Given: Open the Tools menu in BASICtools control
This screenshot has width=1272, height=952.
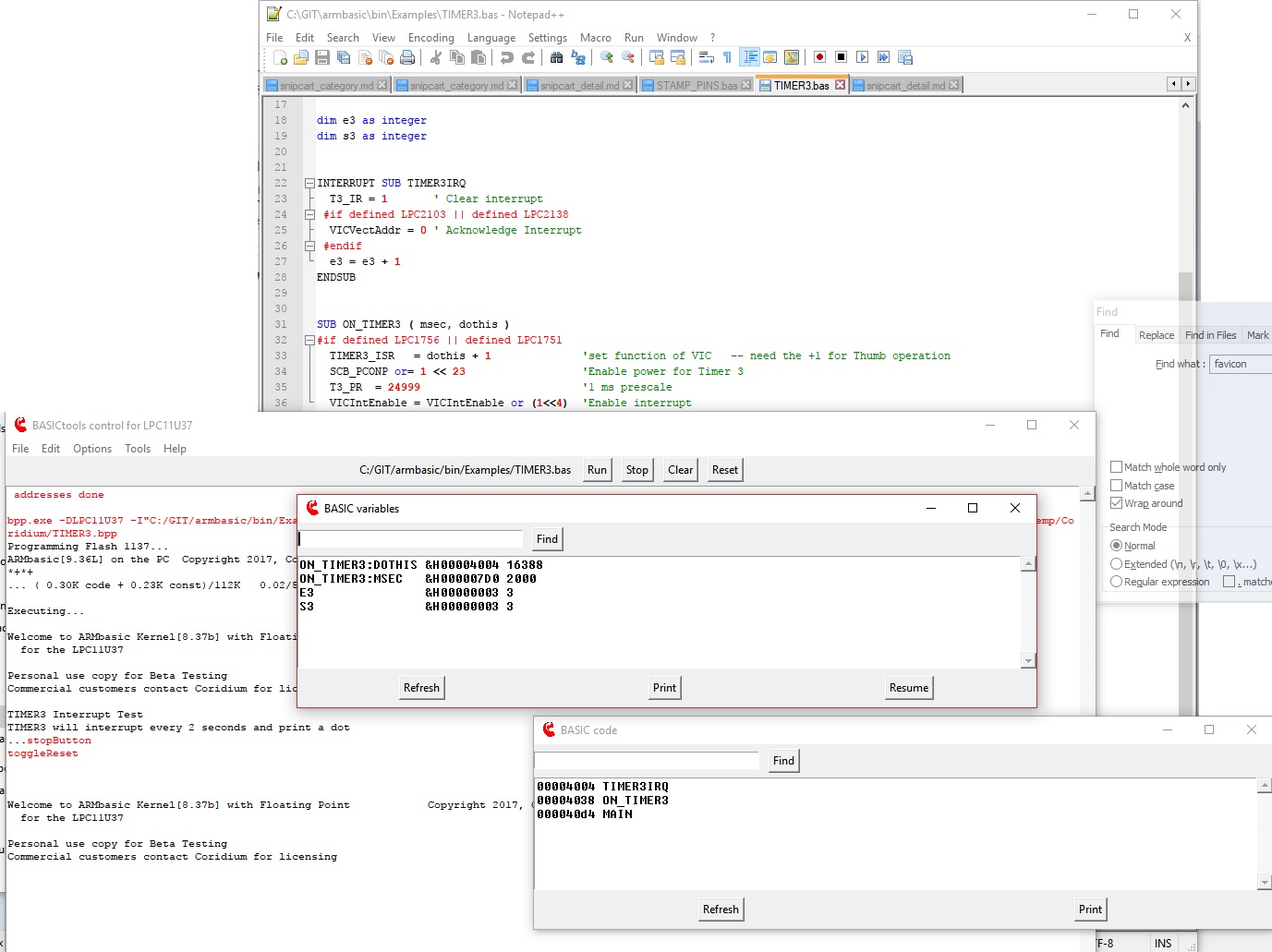Looking at the screenshot, I should 137,449.
